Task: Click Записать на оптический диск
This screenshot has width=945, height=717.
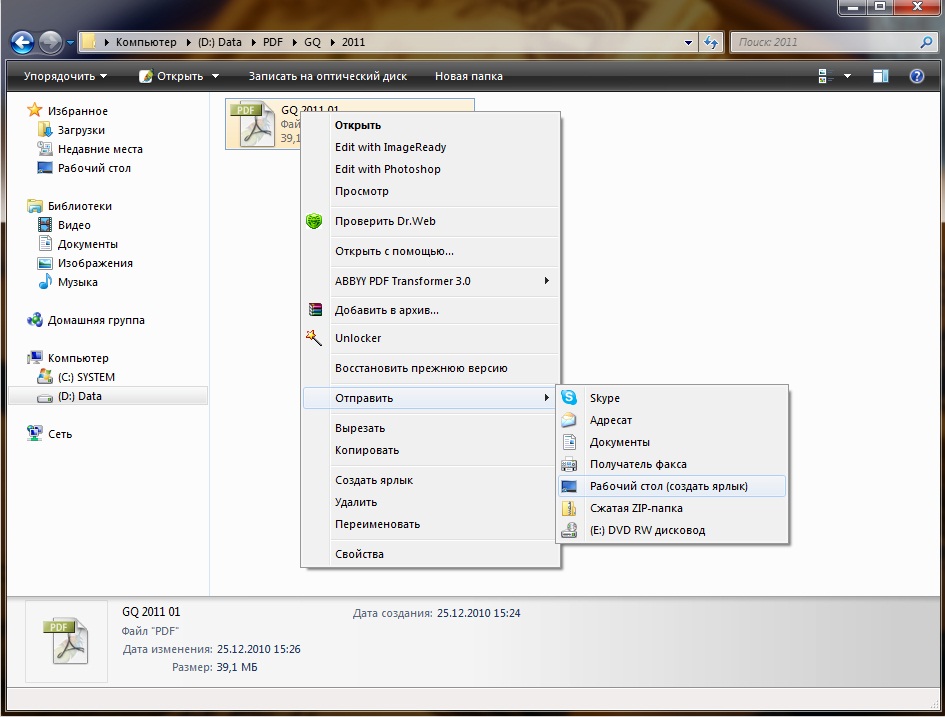Action: pos(327,77)
